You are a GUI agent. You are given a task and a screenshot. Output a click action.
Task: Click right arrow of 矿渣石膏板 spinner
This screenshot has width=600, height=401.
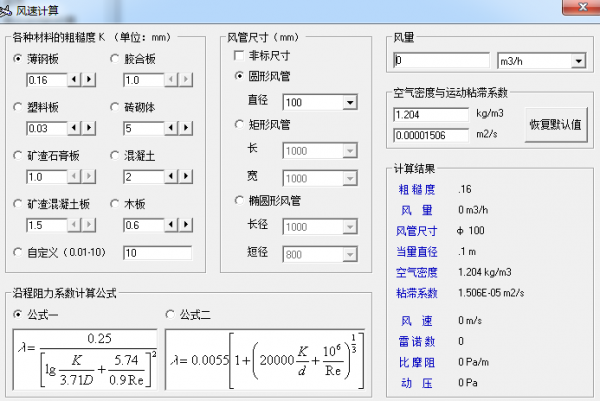tap(88, 176)
